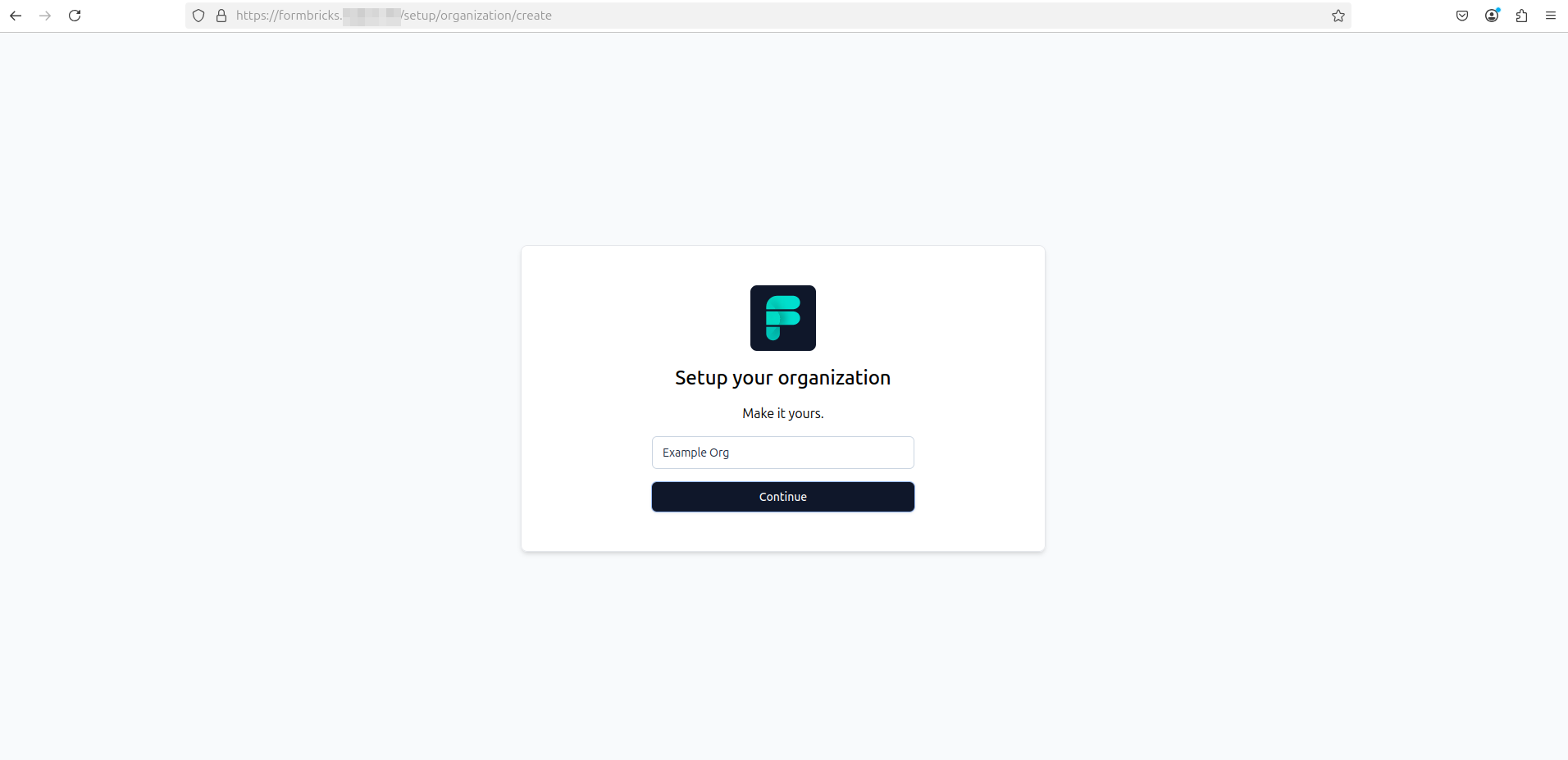Click the "Make it yours." subtitle
This screenshot has width=1568, height=760.
[782, 413]
